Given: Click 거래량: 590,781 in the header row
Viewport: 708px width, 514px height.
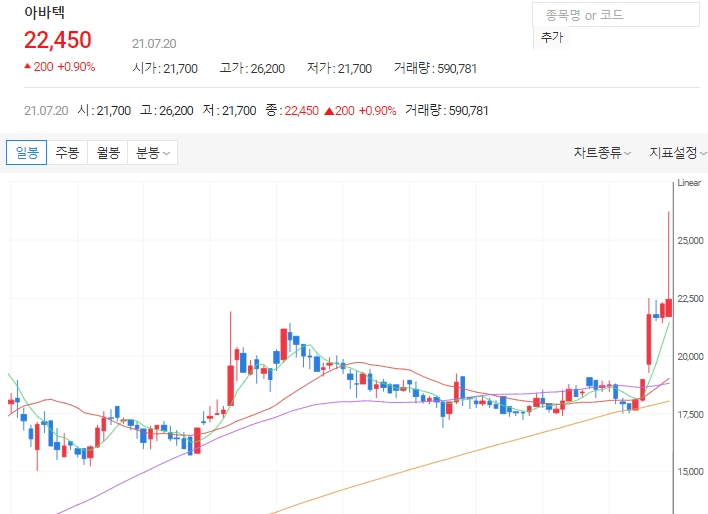Looking at the screenshot, I should 435,68.
